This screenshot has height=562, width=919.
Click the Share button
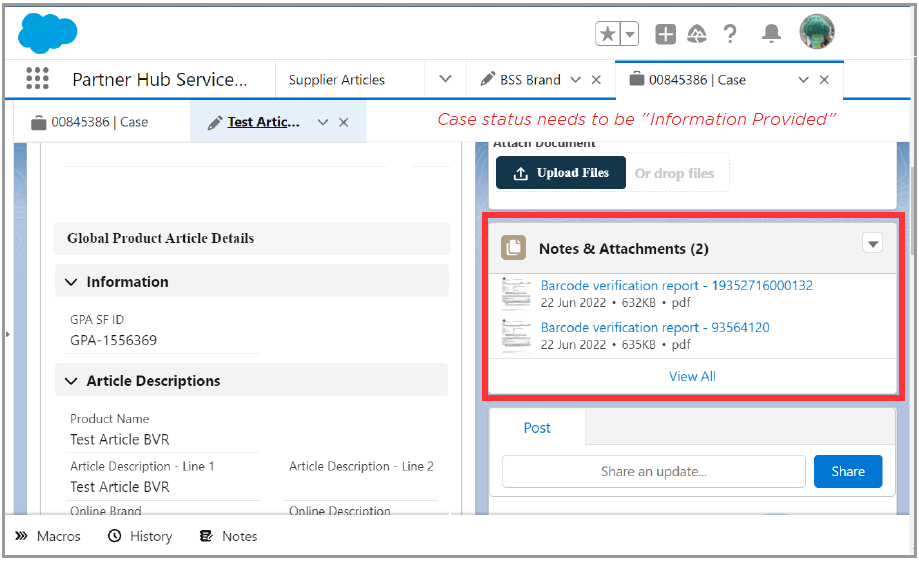pyautogui.click(x=847, y=471)
